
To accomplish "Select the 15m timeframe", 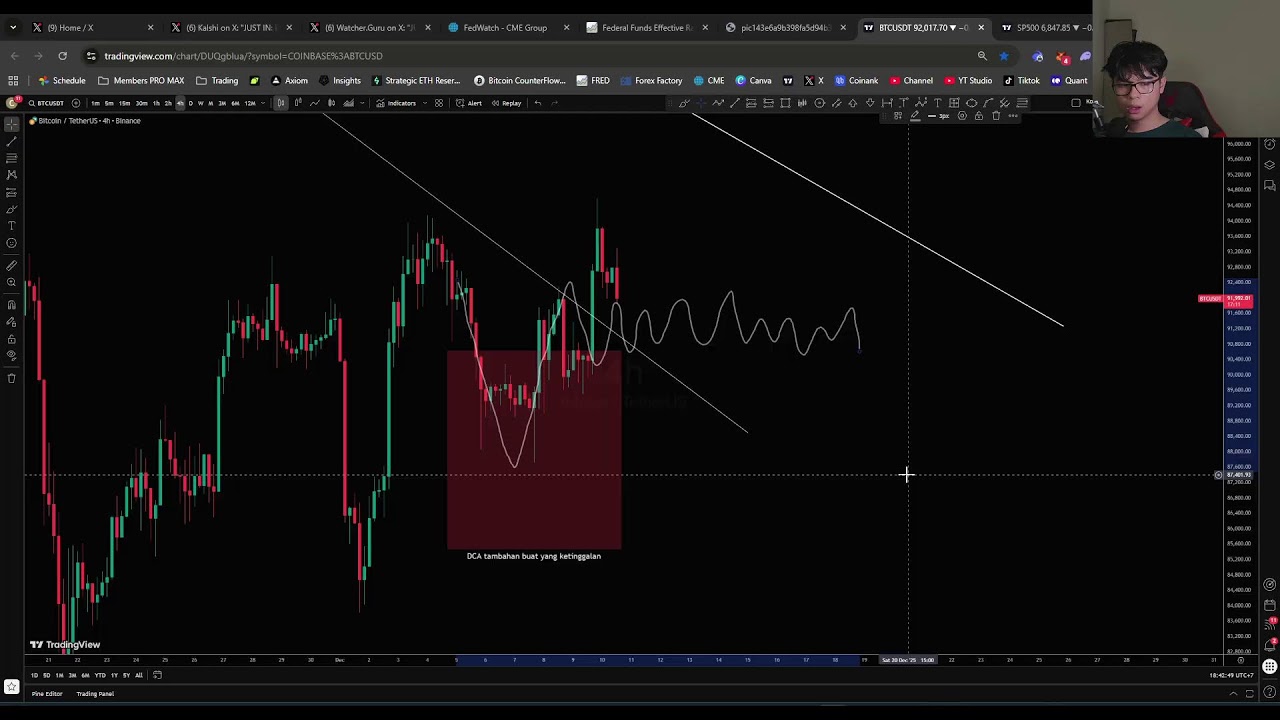I will click(x=125, y=103).
